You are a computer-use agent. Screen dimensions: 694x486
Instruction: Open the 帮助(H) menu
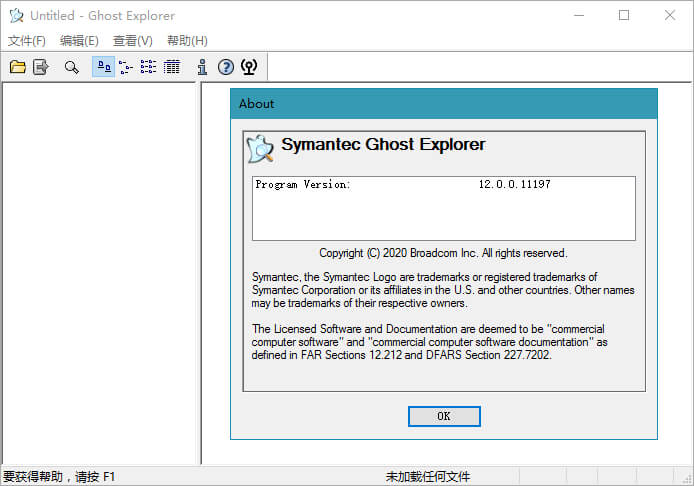pyautogui.click(x=187, y=41)
